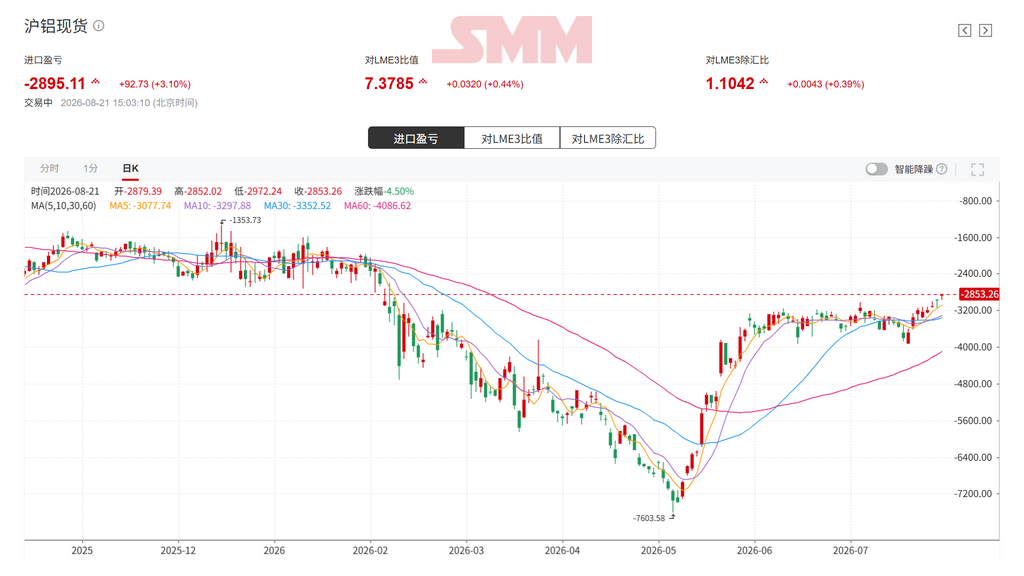Image resolution: width=1024 pixels, height=576 pixels.
Task: Select the 进口盈亏 tab button
Action: (416, 138)
